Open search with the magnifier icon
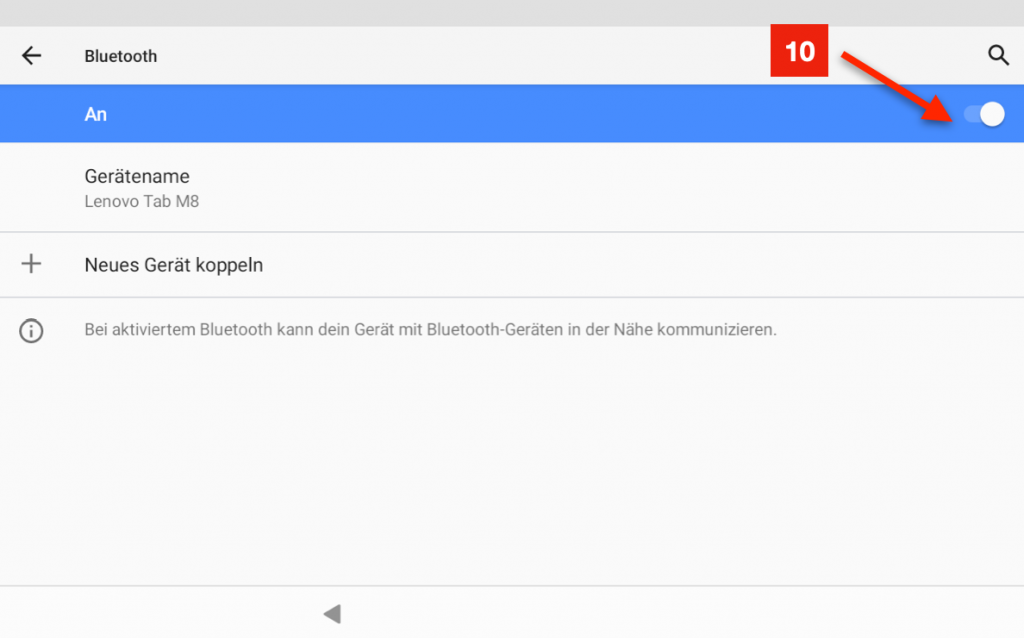 [x=998, y=56]
